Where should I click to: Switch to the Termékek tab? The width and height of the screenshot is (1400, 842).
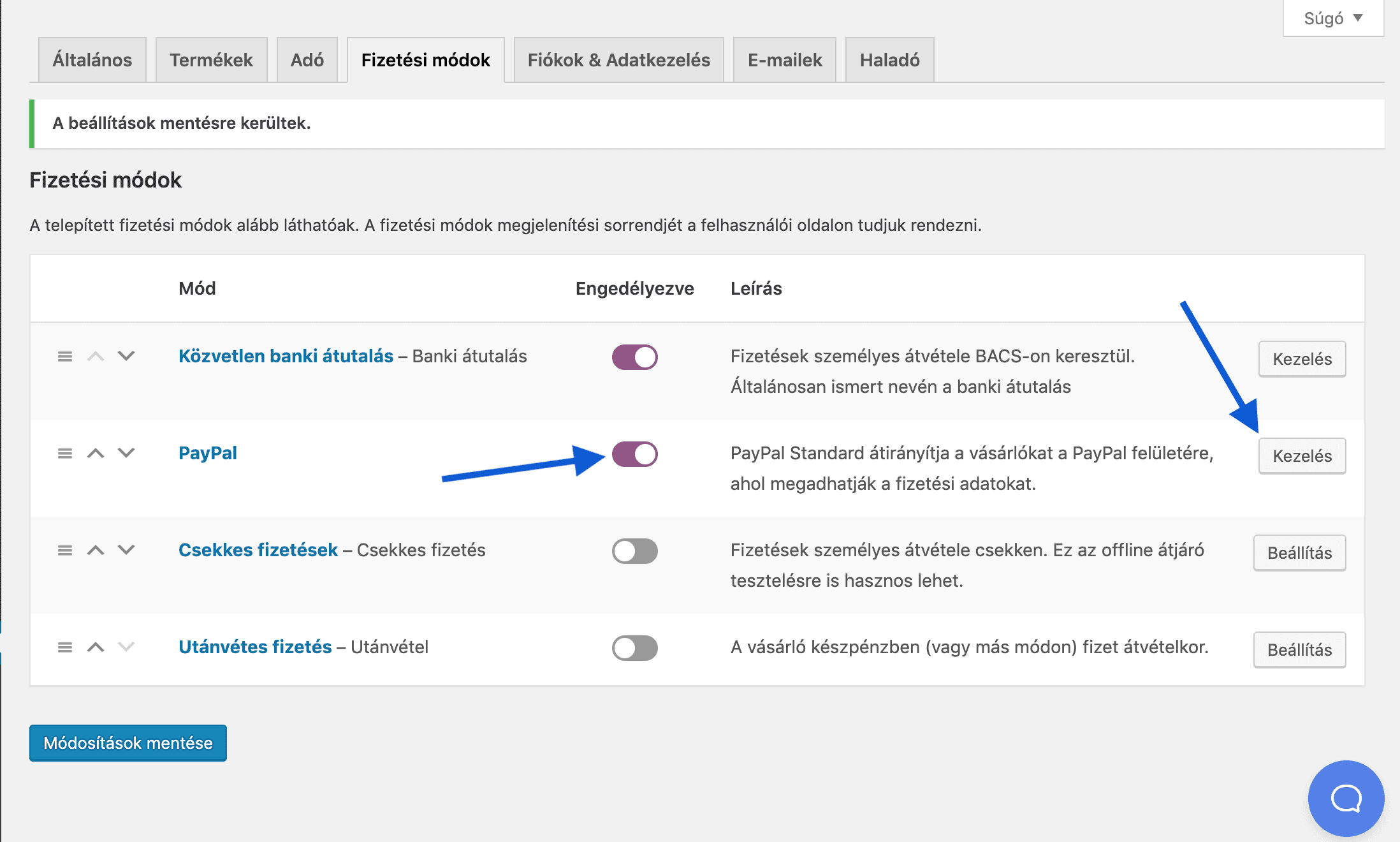[211, 60]
